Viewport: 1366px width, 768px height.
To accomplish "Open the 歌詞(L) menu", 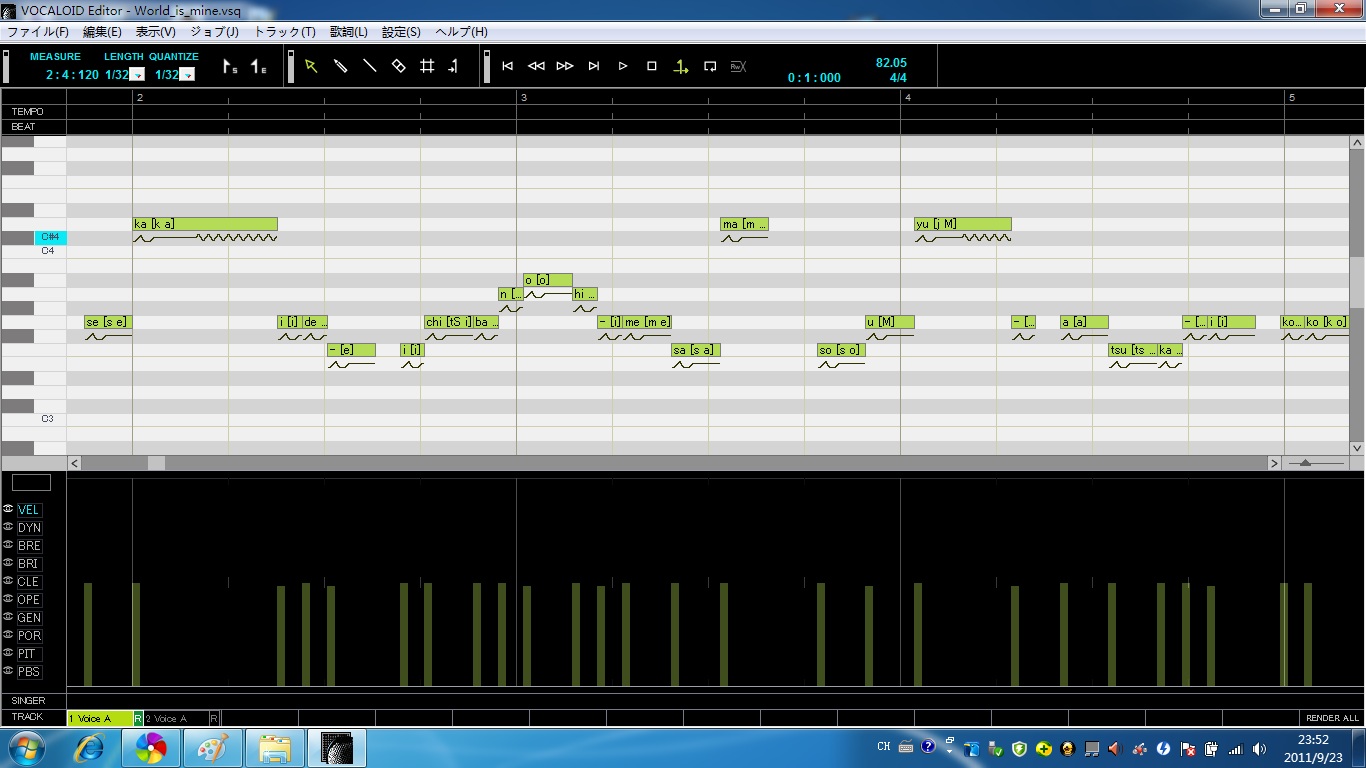I will click(349, 32).
